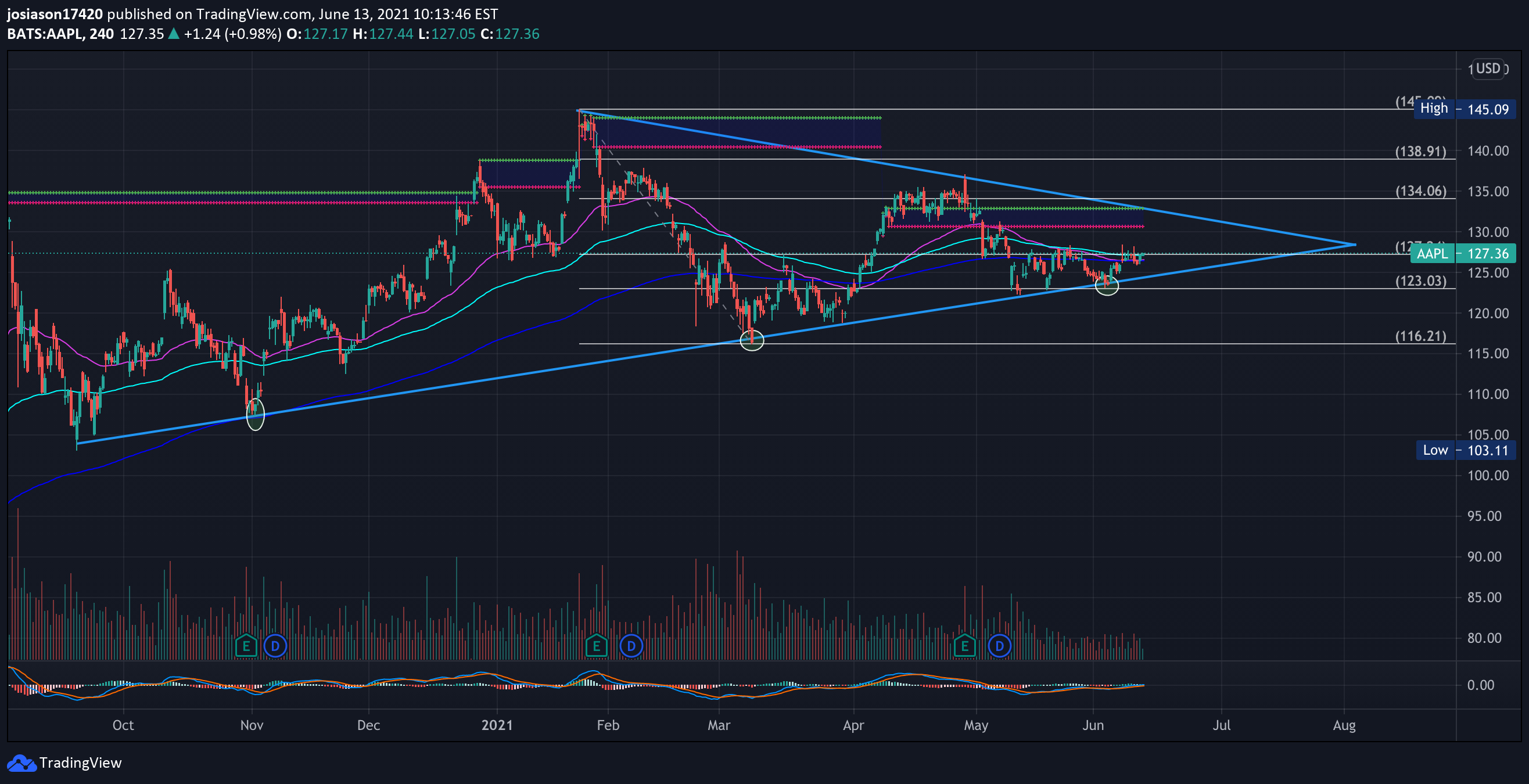1529x784 pixels.
Task: Click the (123.03) Fibonacci level label
Action: coord(1421,281)
